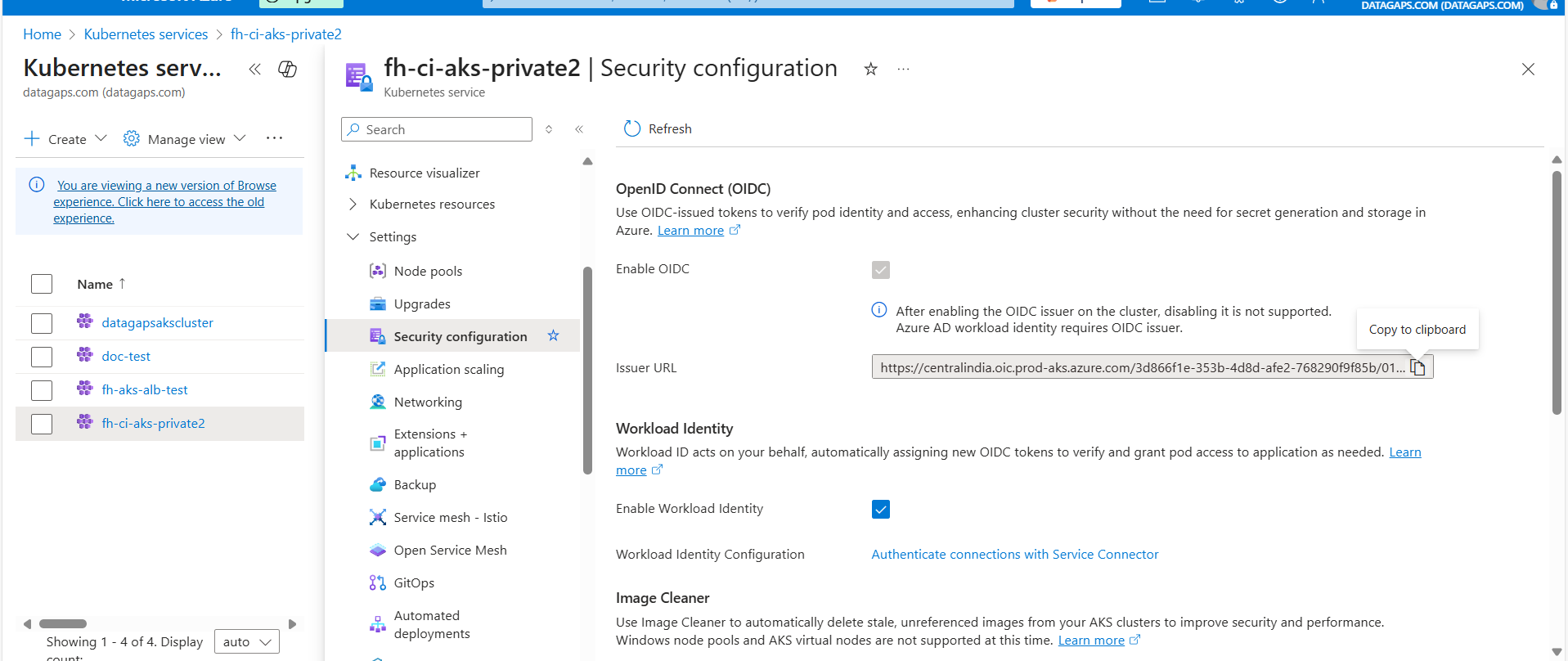Image resolution: width=1568 pixels, height=661 pixels.
Task: Go to Home in the breadcrumb
Action: 42,34
